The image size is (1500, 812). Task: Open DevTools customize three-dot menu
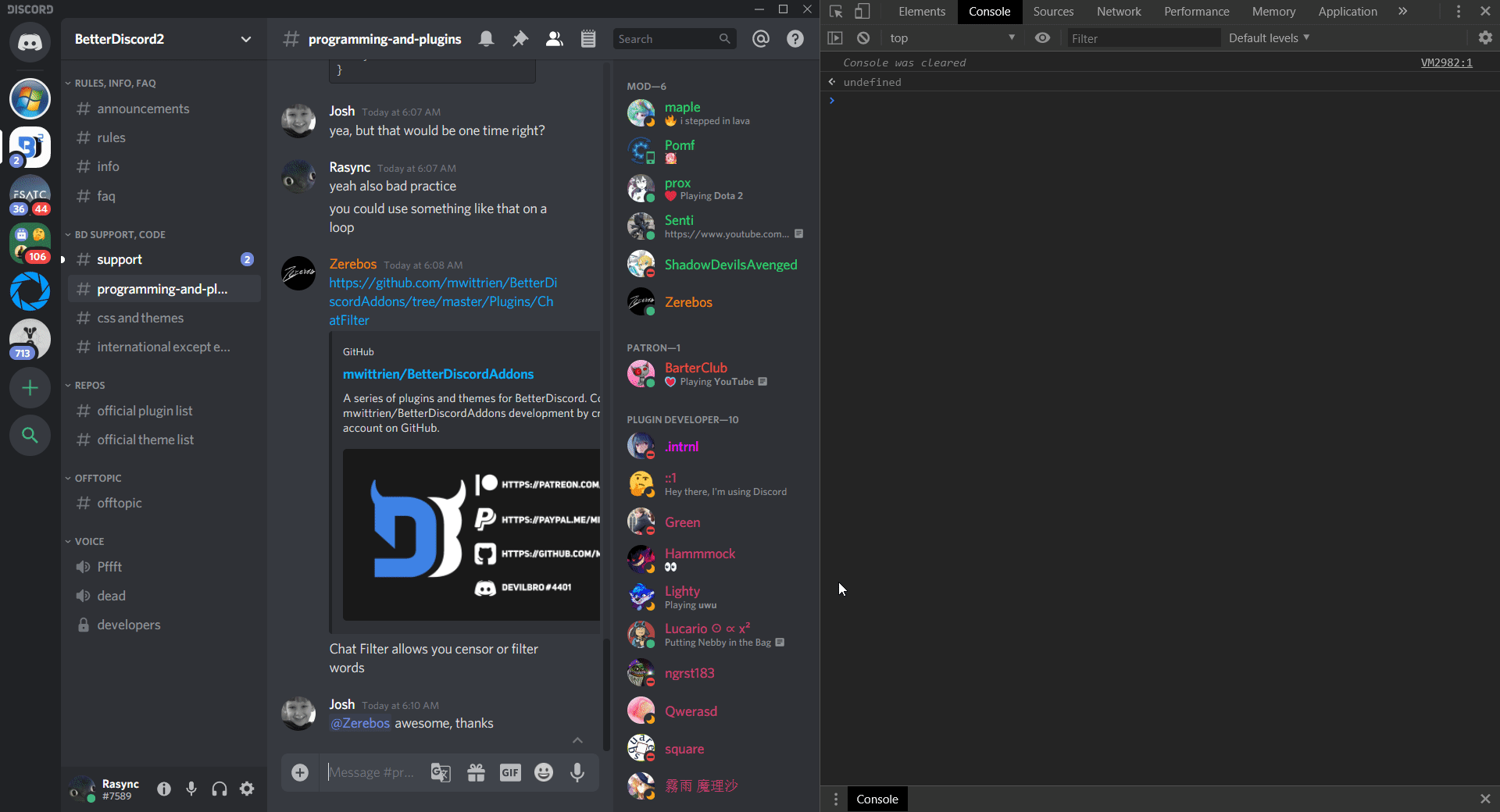1458,12
